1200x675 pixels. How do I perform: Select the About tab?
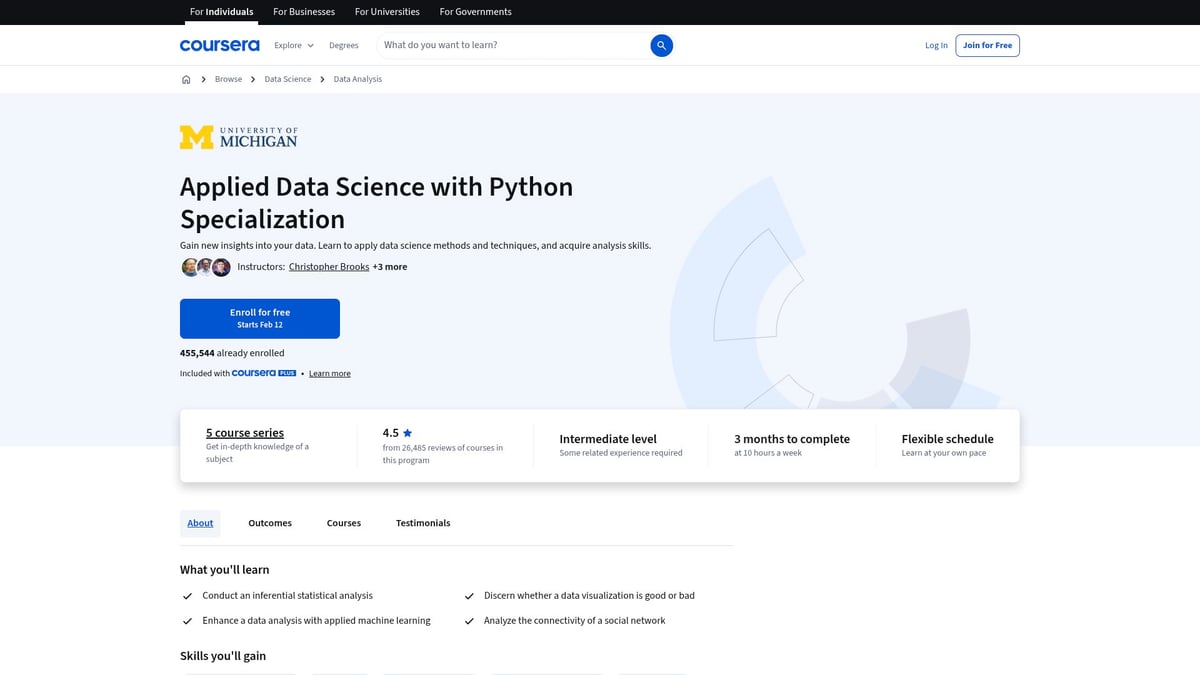point(200,523)
